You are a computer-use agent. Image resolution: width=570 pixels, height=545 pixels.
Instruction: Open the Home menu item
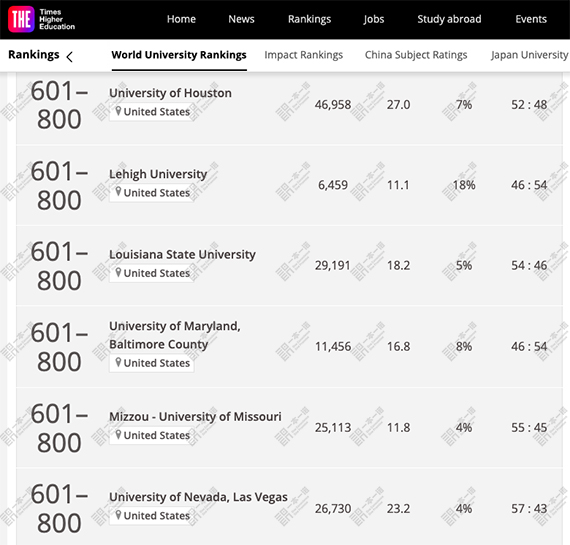(181, 19)
